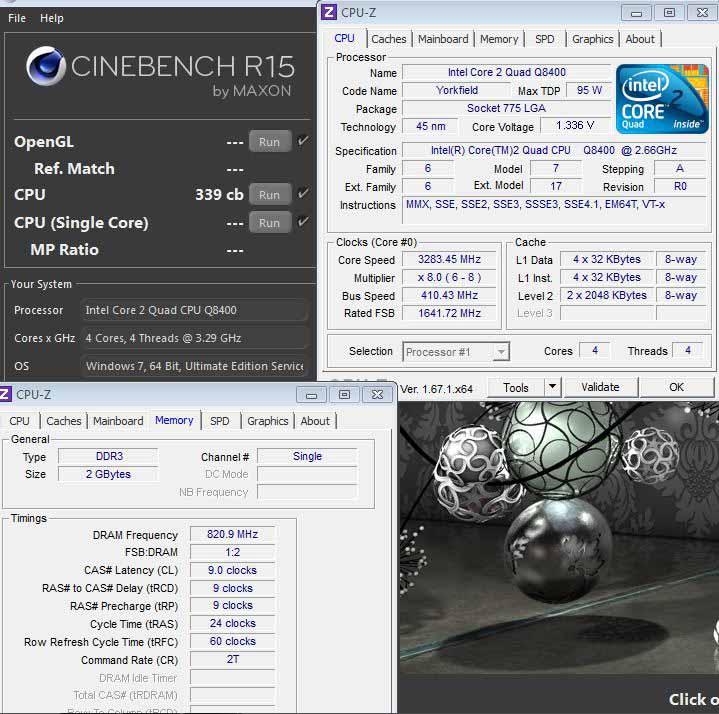Click the Validate button in CPU-Z
Screen dimensions: 719x714
point(600,387)
